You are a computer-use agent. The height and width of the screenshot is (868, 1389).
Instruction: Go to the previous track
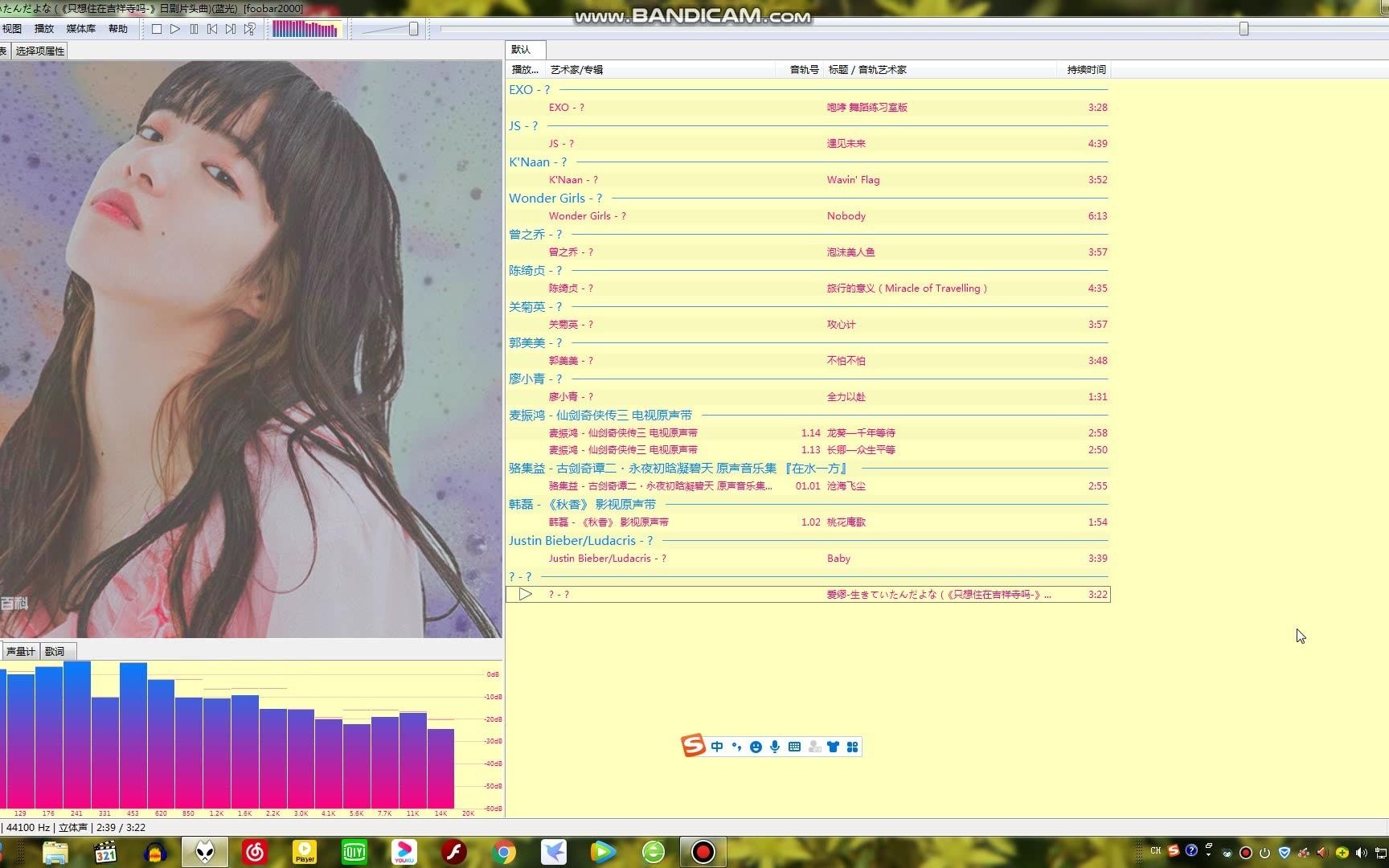(212, 29)
